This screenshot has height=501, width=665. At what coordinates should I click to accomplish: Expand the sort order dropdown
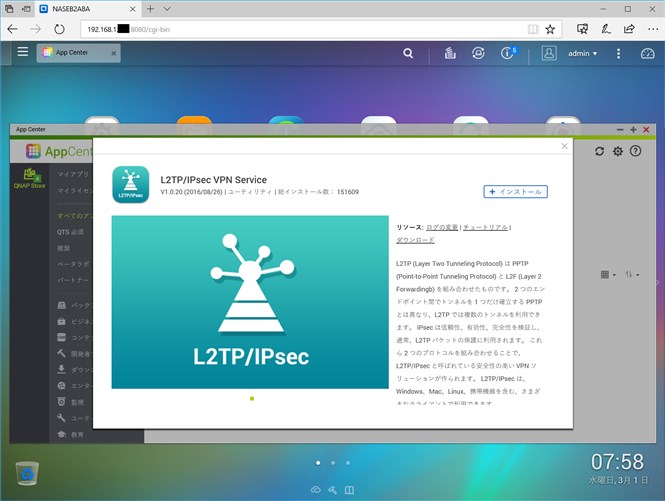coord(631,274)
